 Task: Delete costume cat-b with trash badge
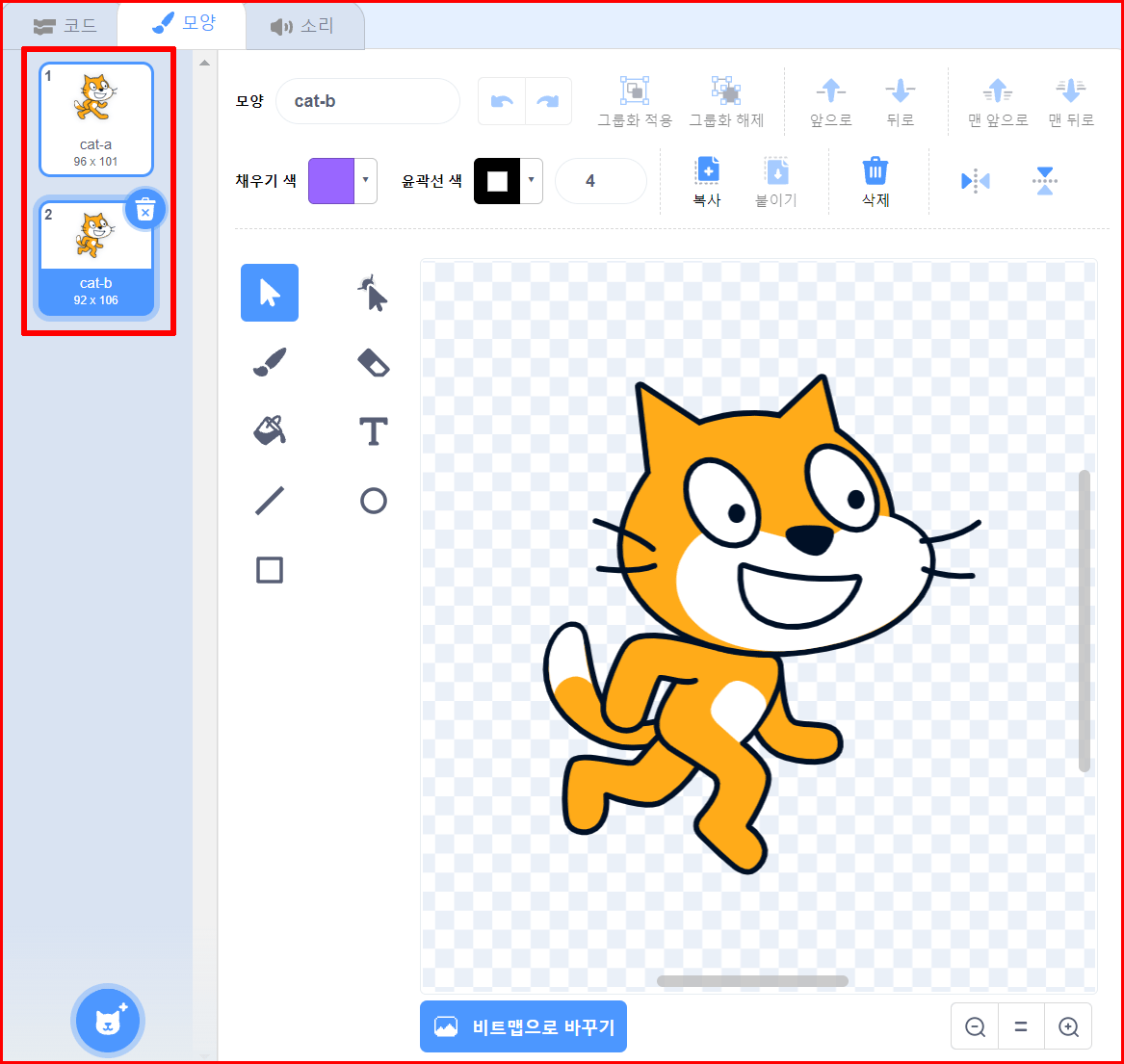pyautogui.click(x=145, y=210)
